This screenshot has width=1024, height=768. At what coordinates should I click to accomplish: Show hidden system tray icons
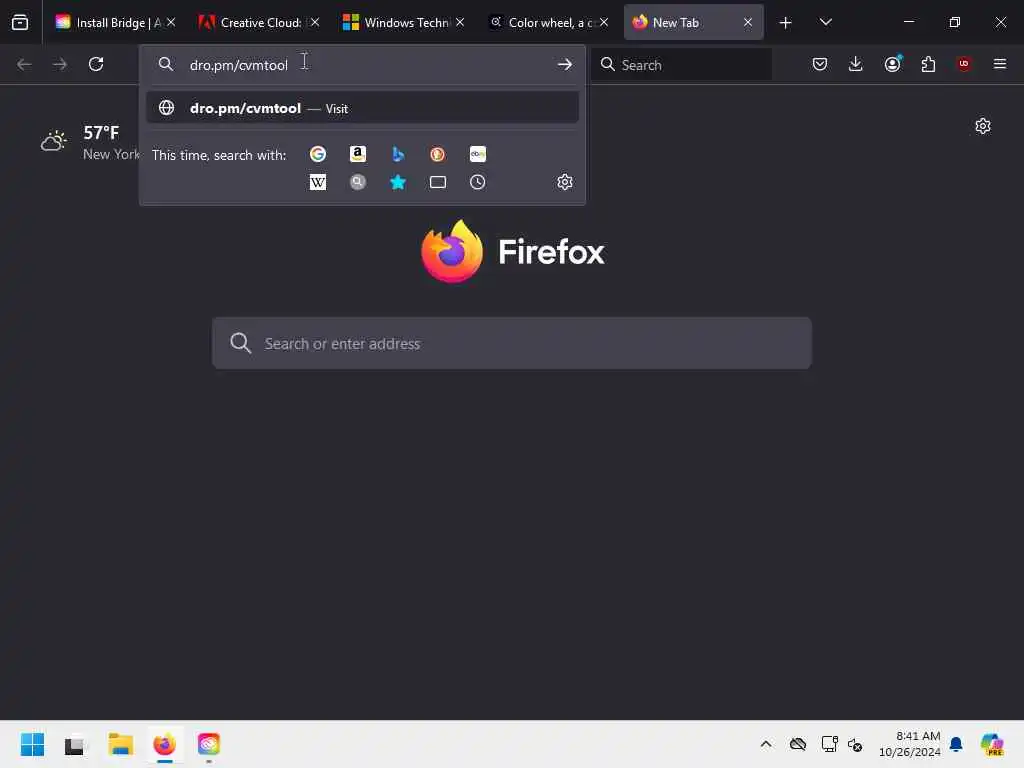766,744
